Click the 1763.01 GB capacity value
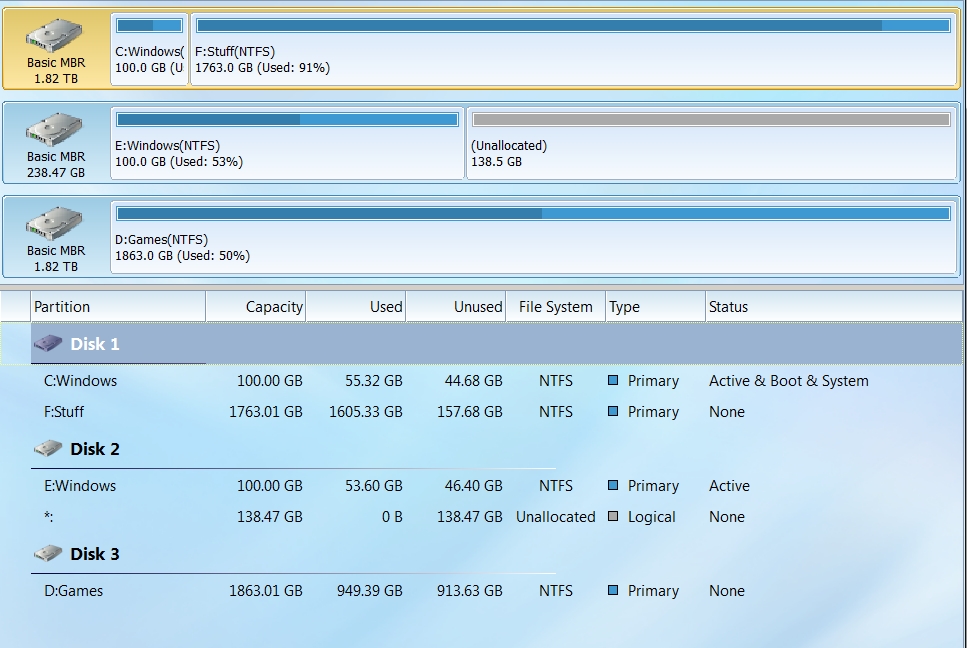Viewport: 967px width, 648px height. [266, 412]
